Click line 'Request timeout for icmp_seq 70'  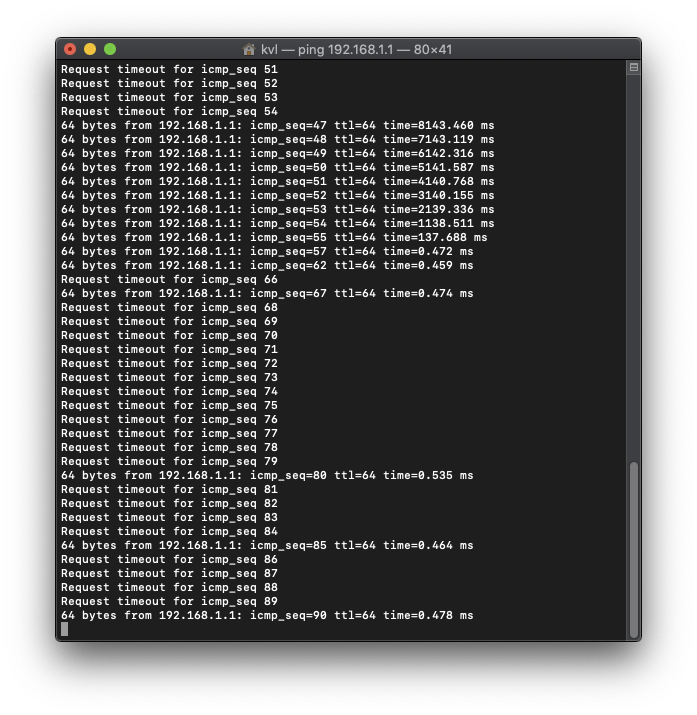pyautogui.click(x=169, y=336)
